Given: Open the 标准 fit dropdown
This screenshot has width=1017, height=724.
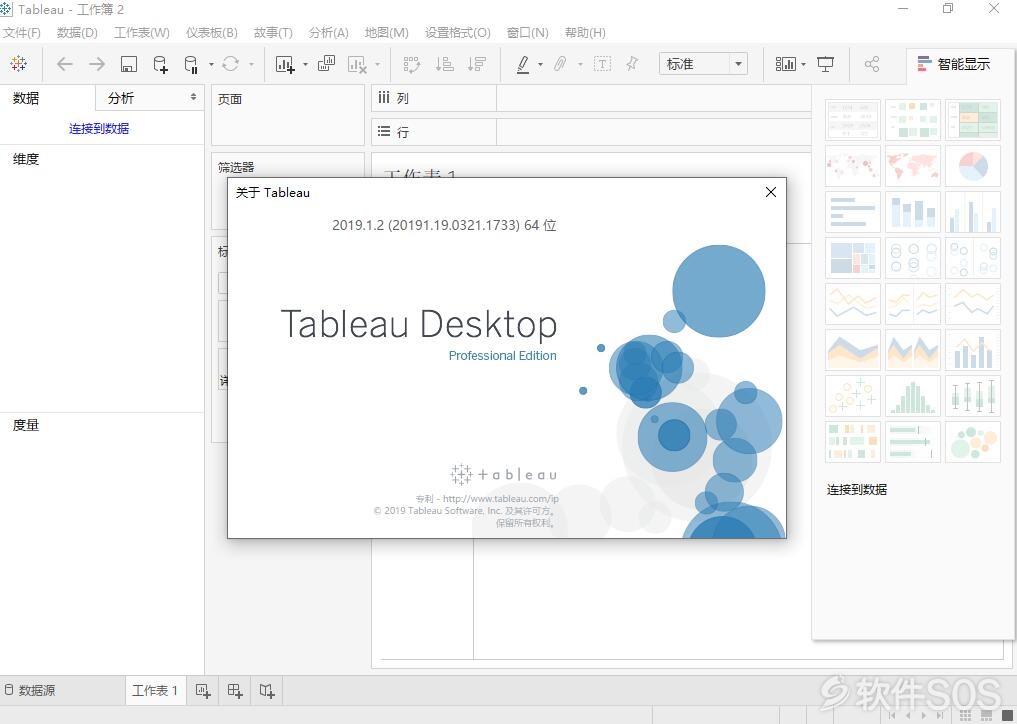Looking at the screenshot, I should pyautogui.click(x=703, y=64).
